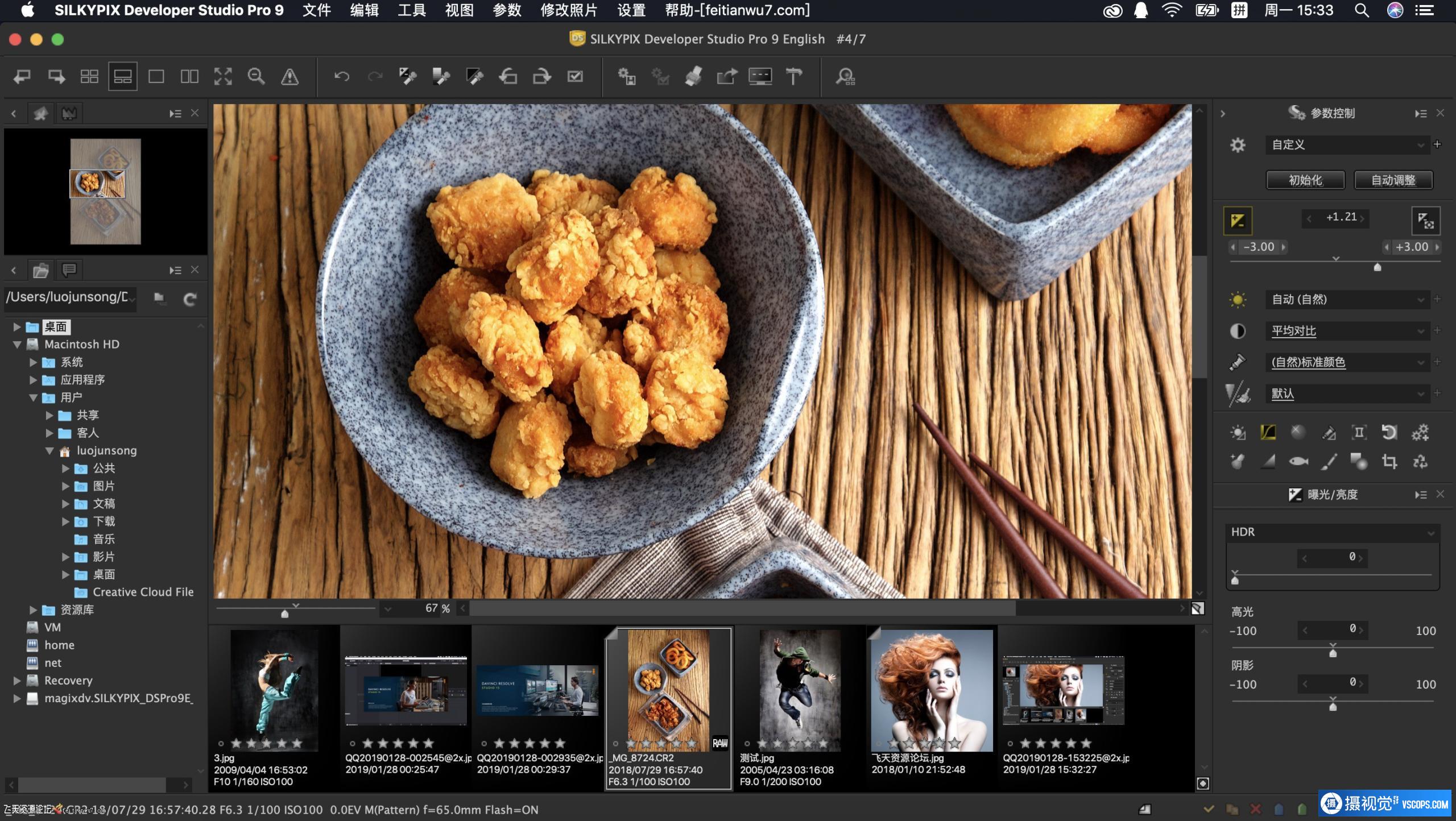Expand the 资源库 folder tree node

(x=33, y=609)
